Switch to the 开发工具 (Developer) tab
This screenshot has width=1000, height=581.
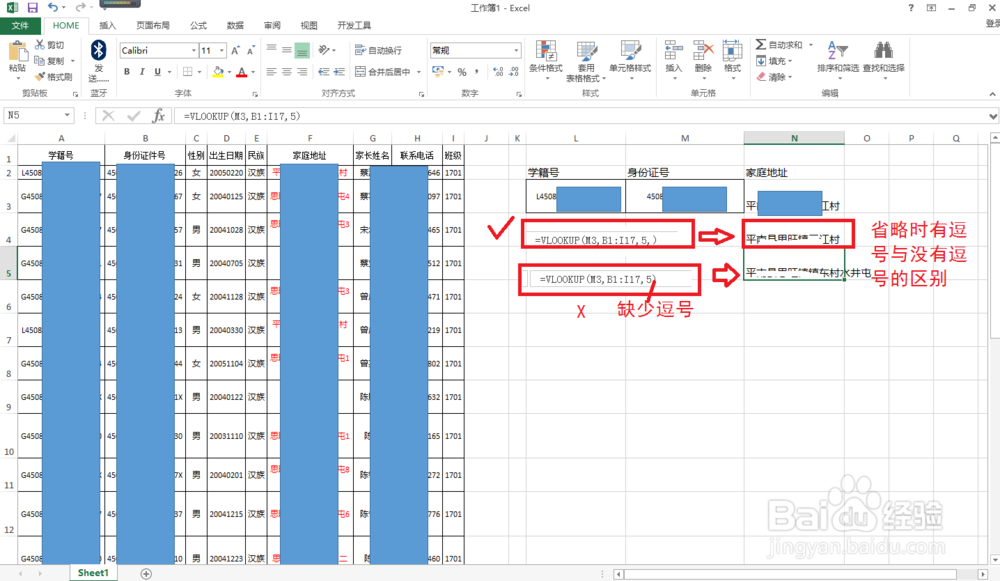coord(354,26)
